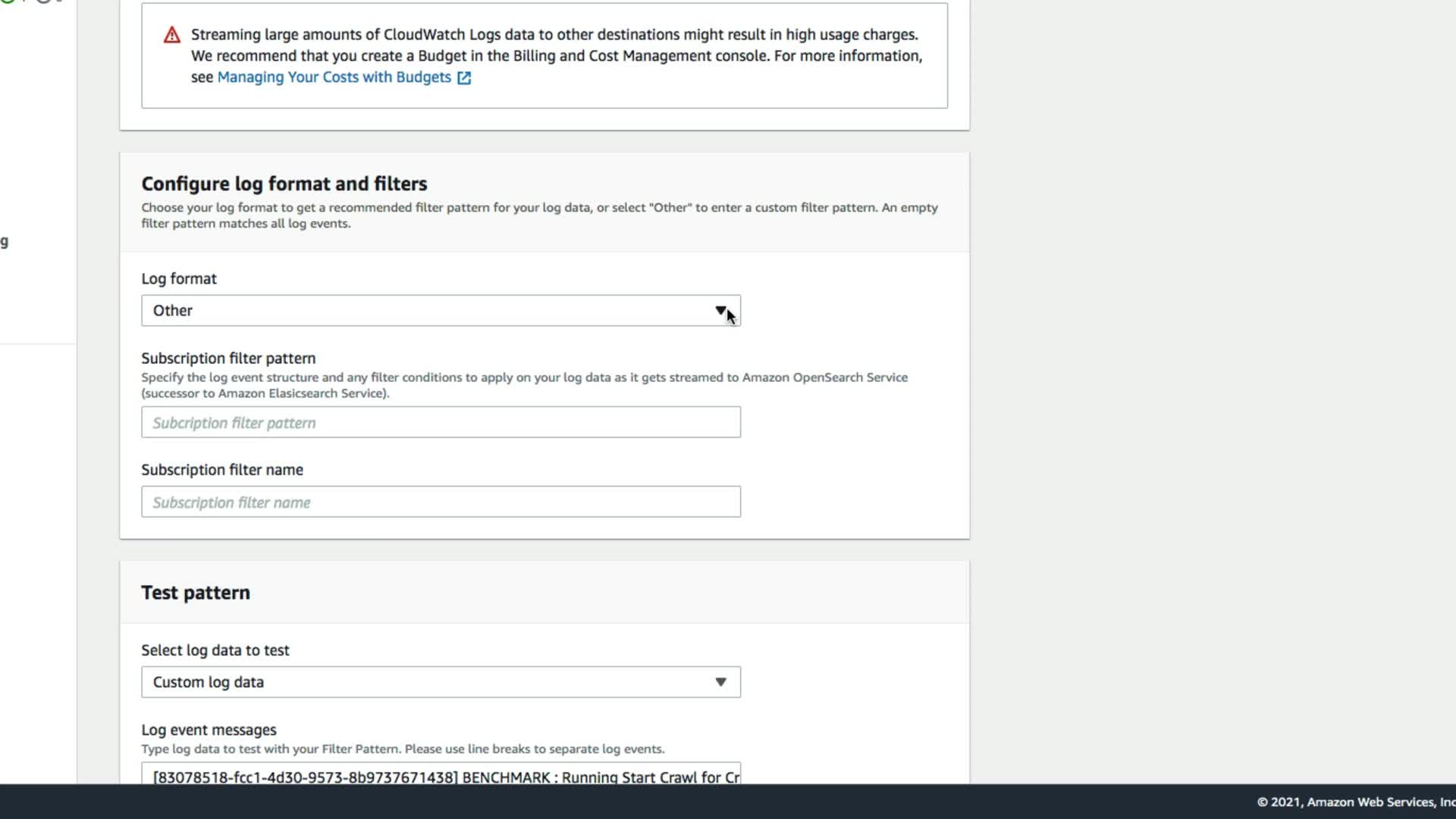Open Managing Your Costs with Budgets link

334,77
